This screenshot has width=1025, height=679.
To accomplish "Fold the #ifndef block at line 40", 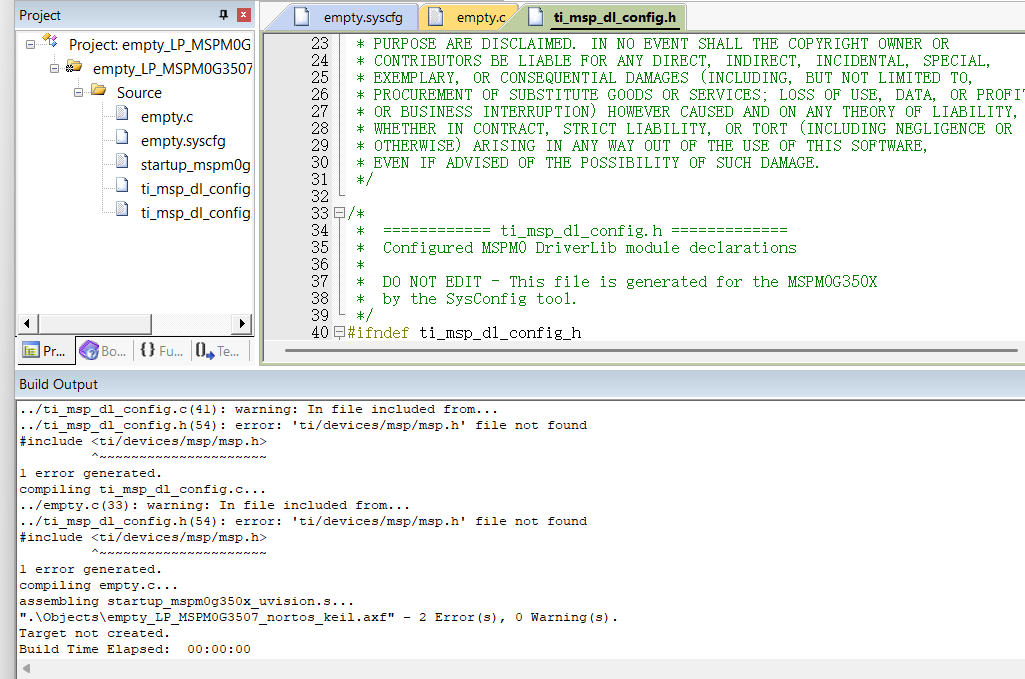I will (x=339, y=332).
